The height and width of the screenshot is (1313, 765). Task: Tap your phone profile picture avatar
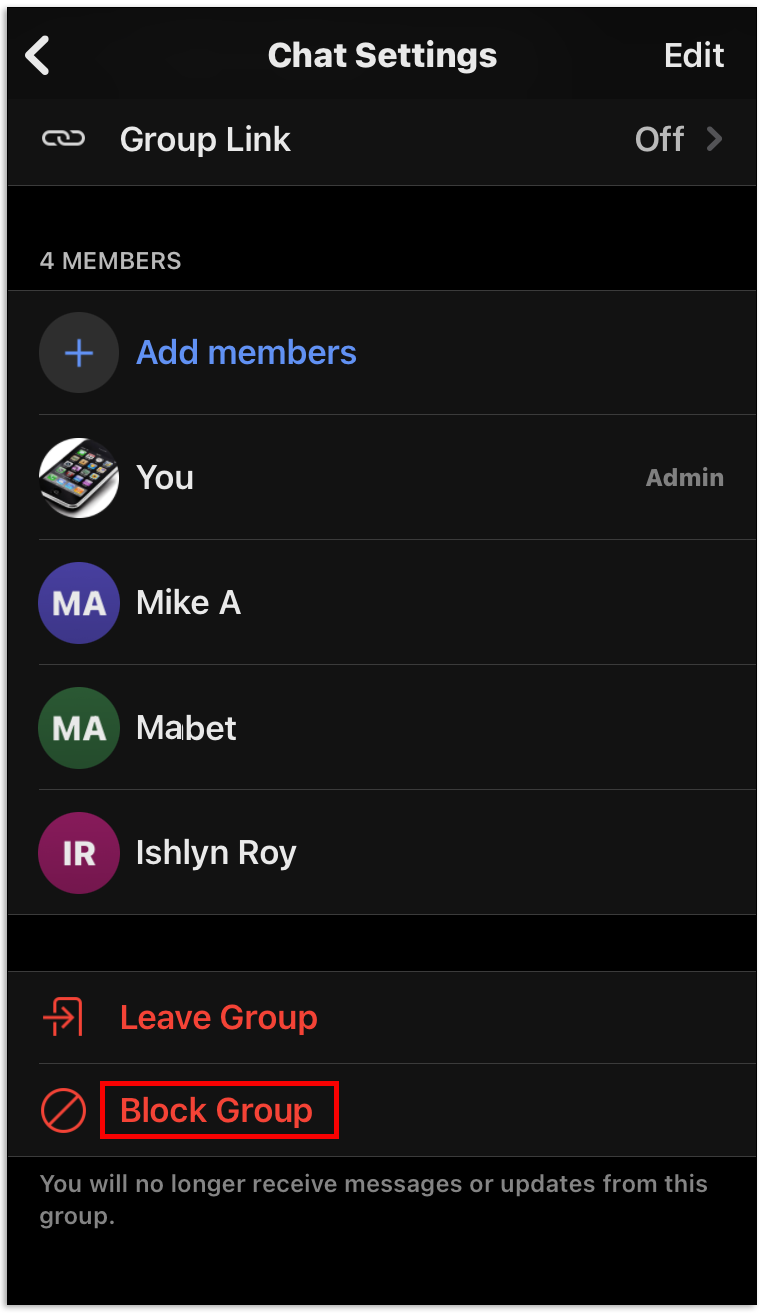point(79,478)
